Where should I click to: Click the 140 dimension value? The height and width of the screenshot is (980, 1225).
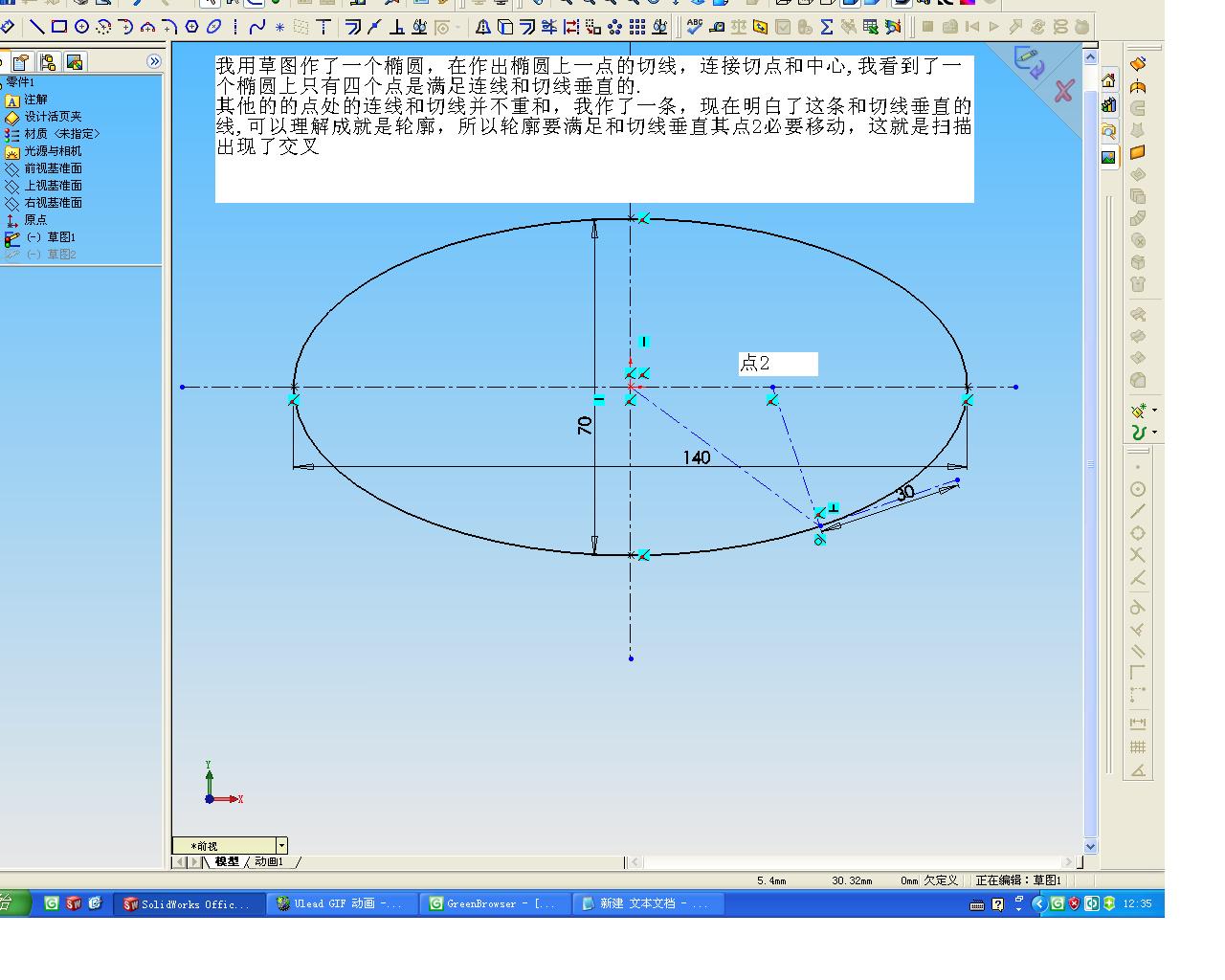[697, 457]
